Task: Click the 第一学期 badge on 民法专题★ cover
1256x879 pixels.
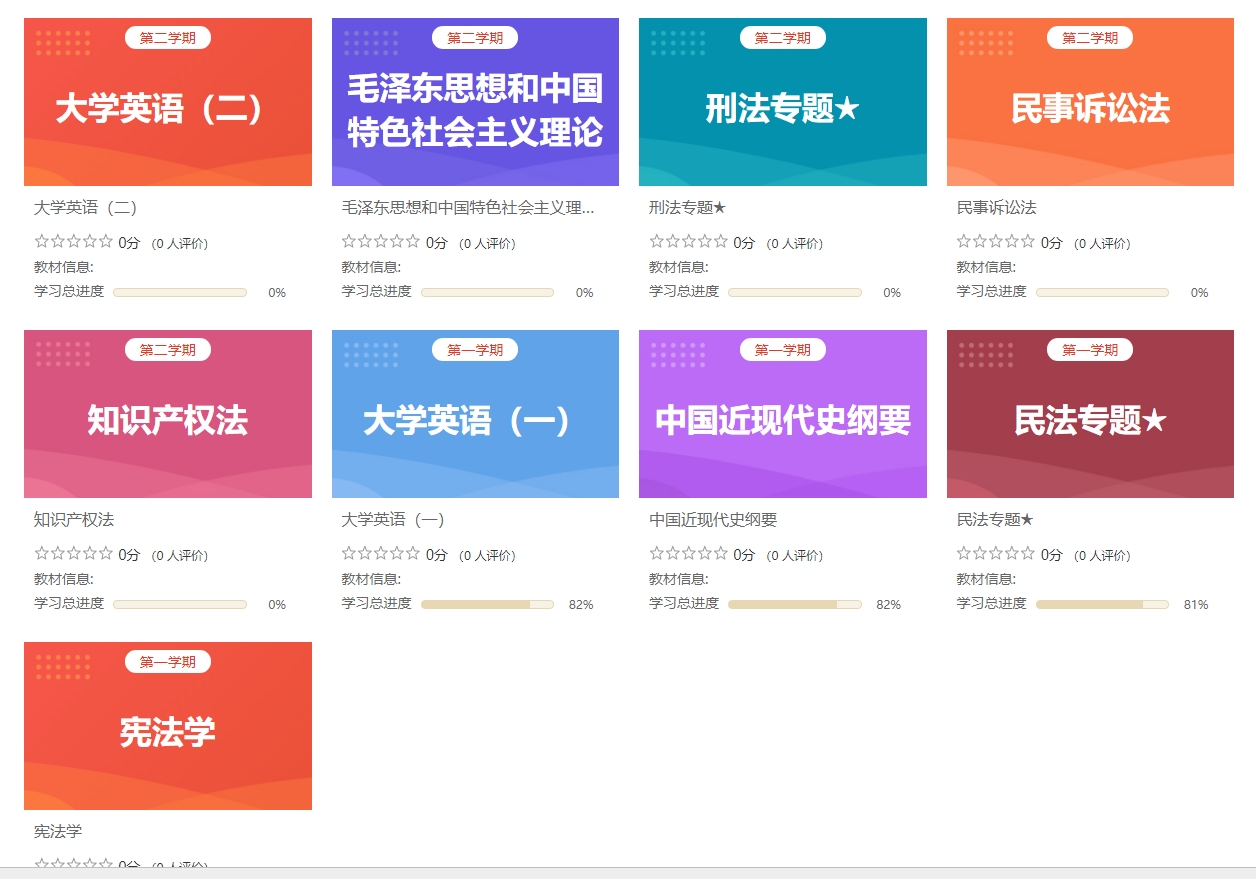Action: pos(1089,350)
